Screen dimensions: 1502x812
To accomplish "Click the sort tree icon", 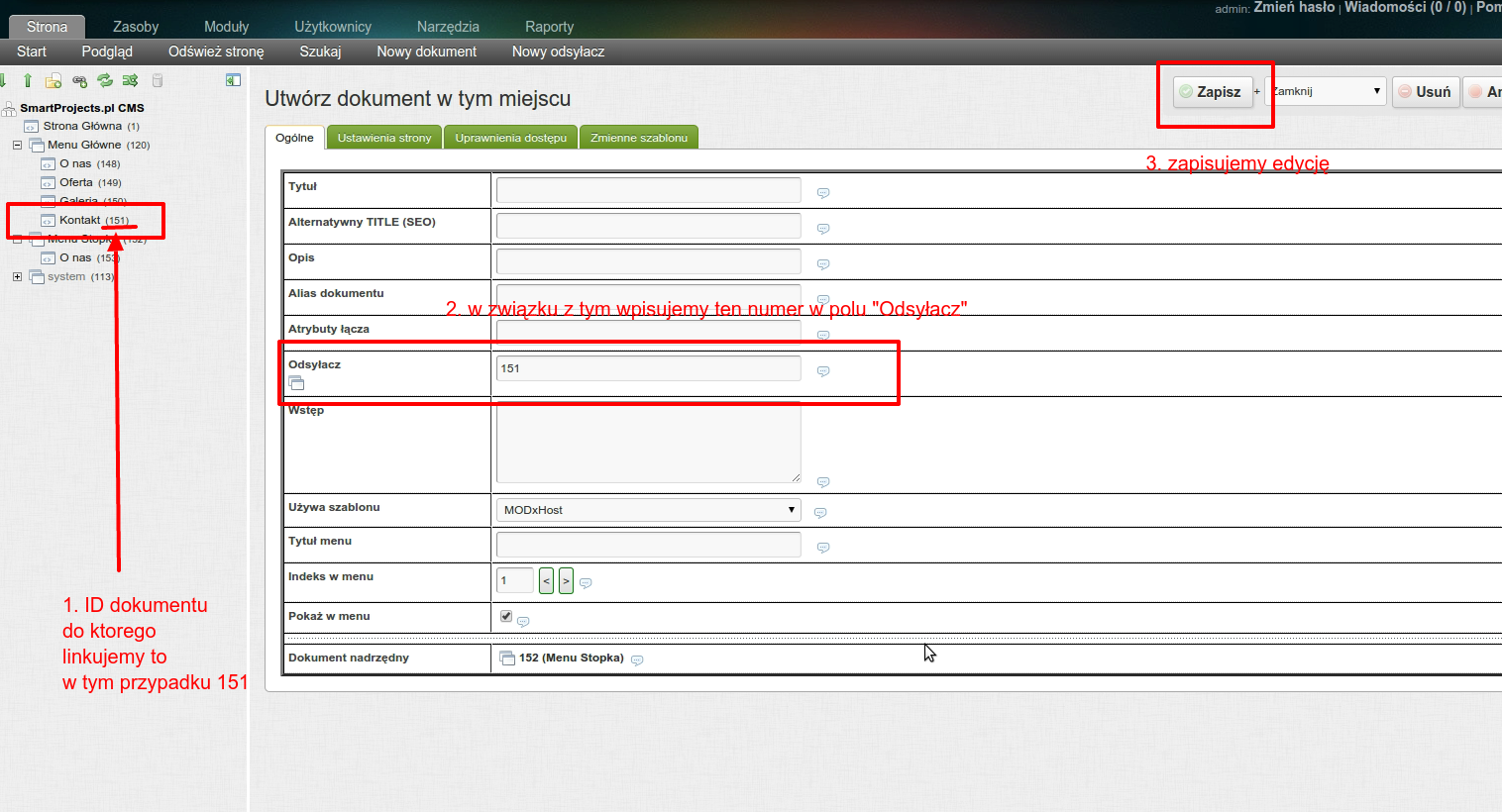I will tap(130, 80).
